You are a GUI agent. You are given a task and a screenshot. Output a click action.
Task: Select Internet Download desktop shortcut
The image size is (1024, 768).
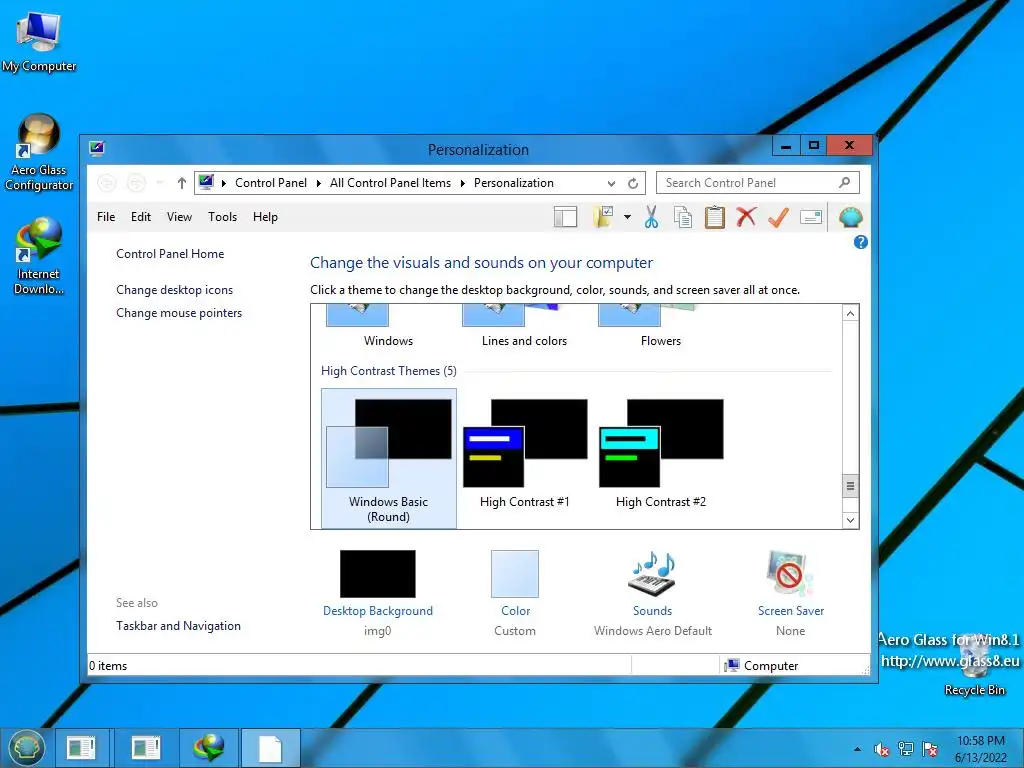click(39, 257)
